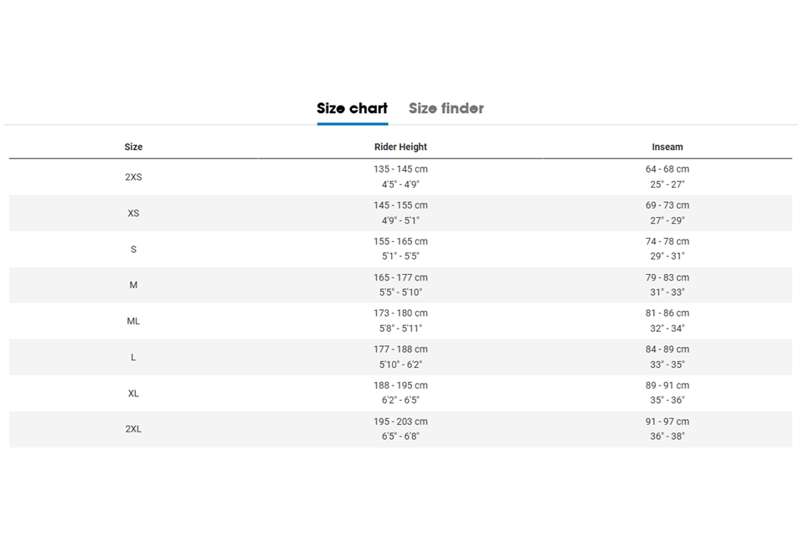Select the XS size row label
Viewport: 800px width, 543px height.
[133, 213]
